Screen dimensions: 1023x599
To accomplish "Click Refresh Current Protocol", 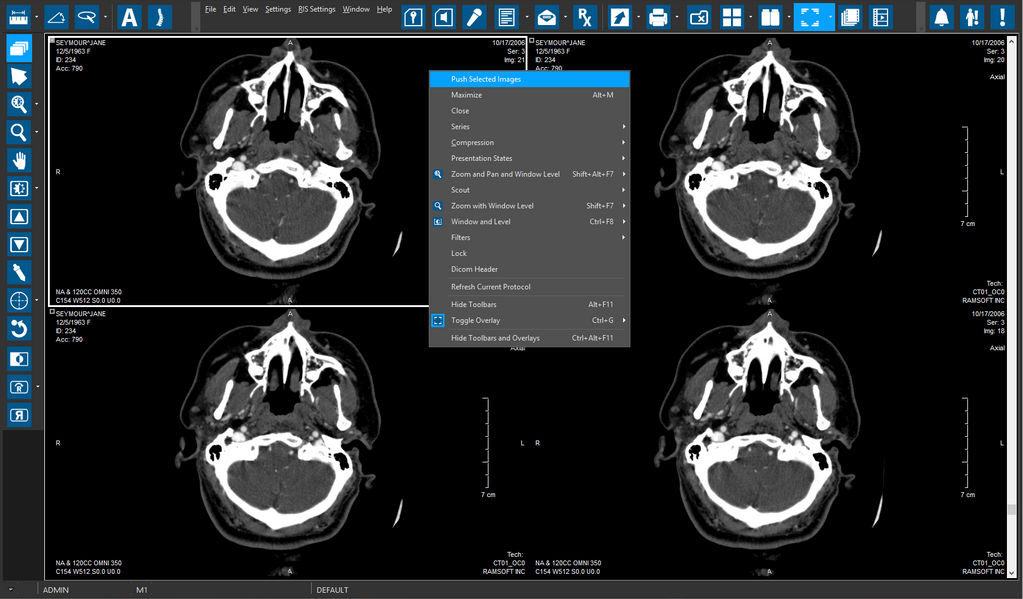I will tap(490, 287).
